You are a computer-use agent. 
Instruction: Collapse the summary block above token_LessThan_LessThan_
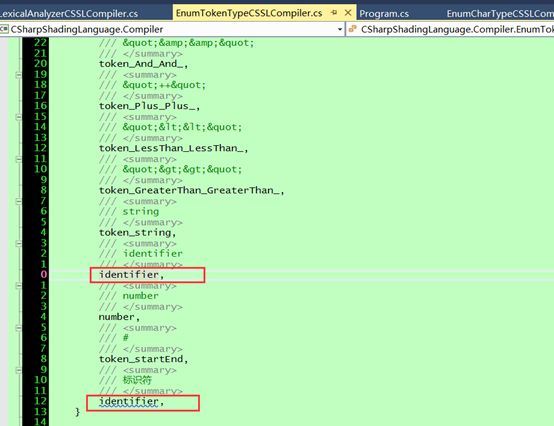pyautogui.click(x=18, y=117)
